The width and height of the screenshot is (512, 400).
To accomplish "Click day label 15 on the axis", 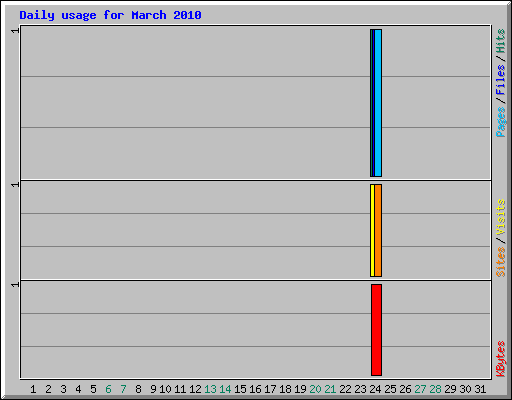I will coord(240,389).
